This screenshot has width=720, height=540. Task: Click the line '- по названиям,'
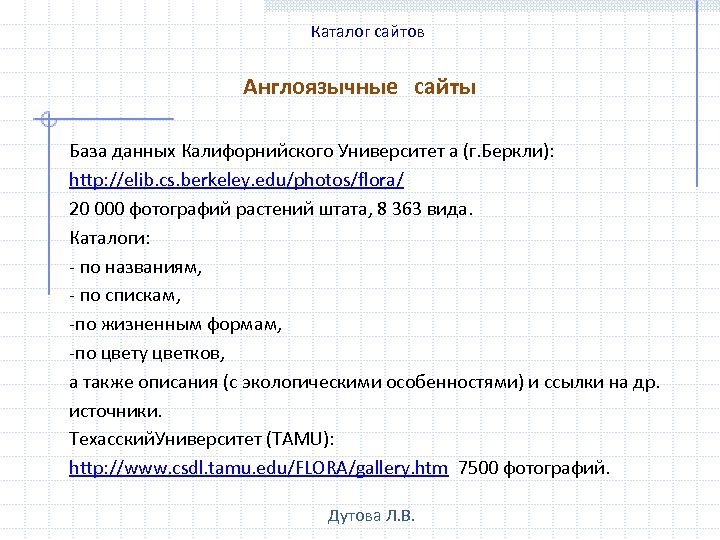click(x=136, y=267)
